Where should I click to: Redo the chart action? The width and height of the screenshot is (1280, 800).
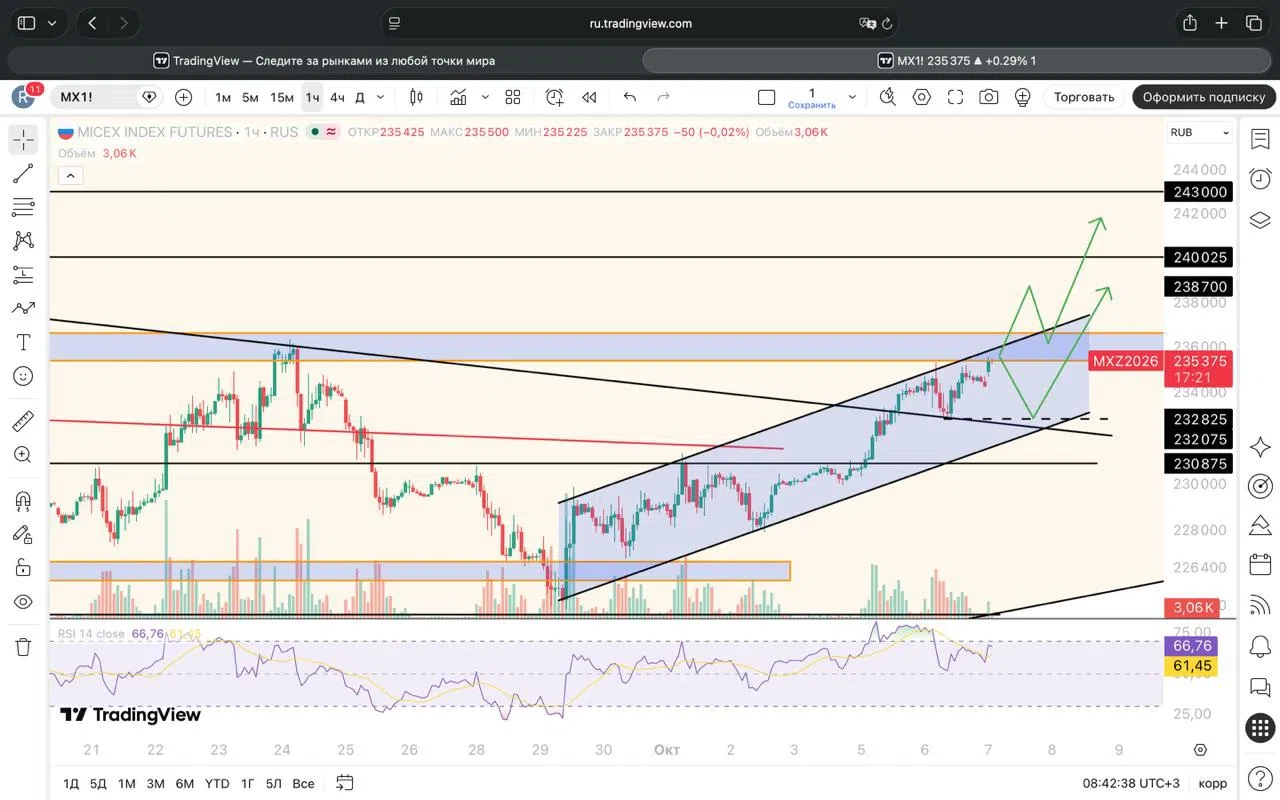click(663, 97)
